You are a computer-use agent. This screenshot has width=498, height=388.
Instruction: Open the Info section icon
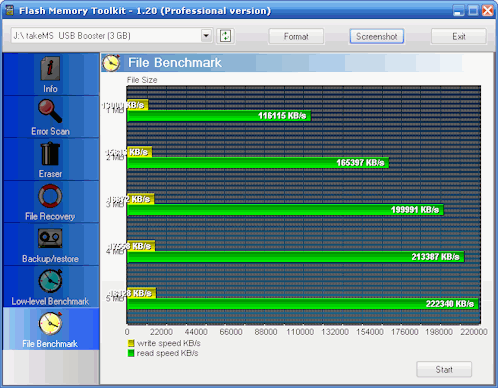pos(50,69)
